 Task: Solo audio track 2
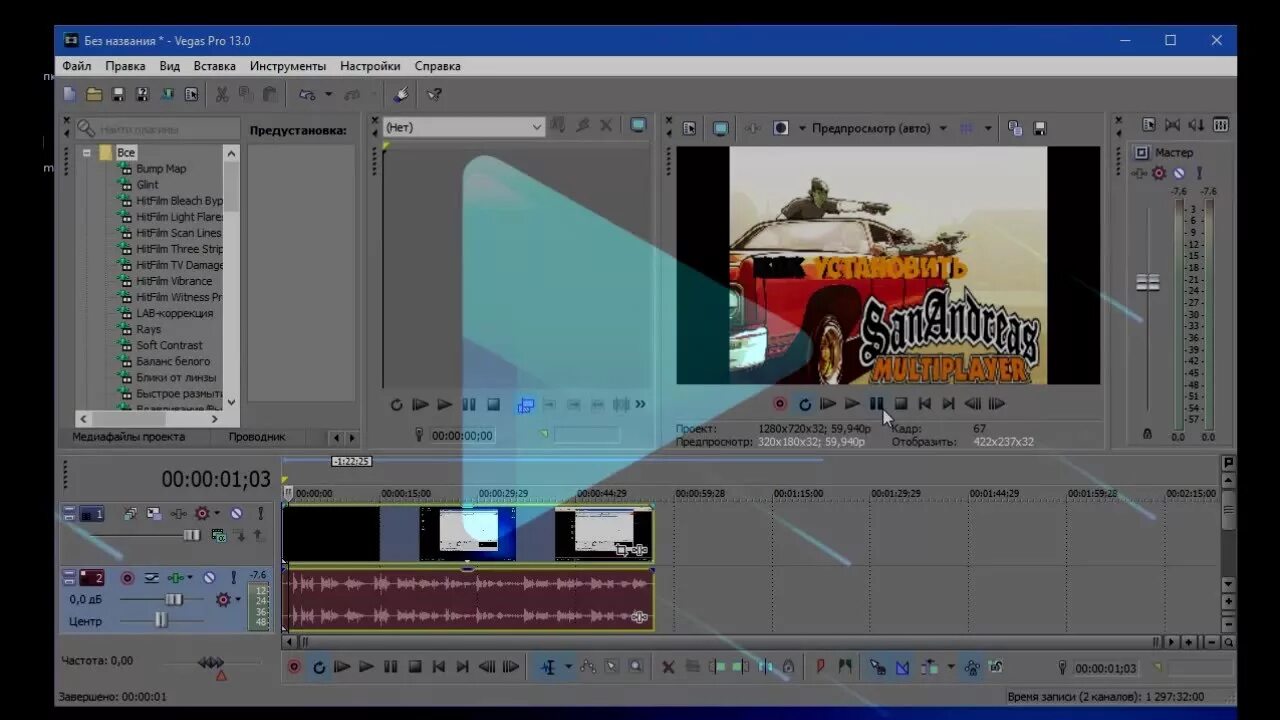coord(233,578)
